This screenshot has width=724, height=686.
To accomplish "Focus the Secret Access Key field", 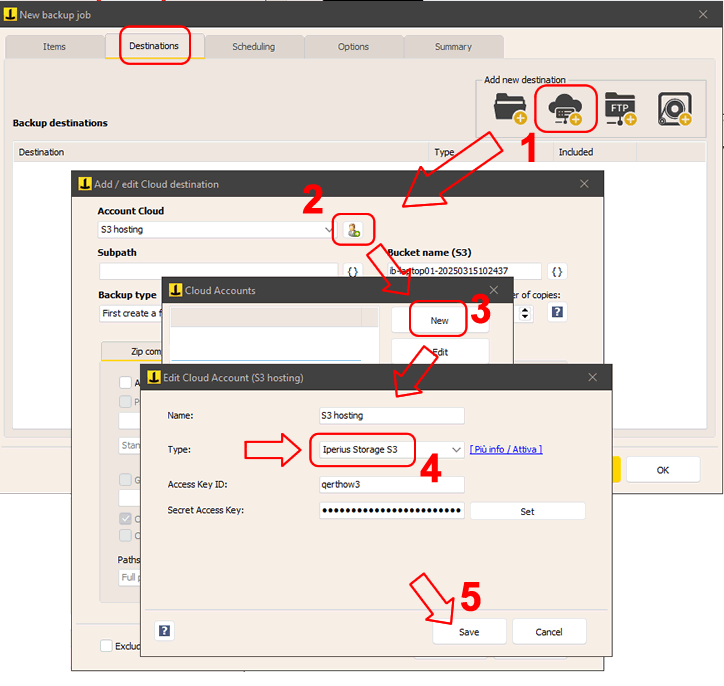I will click(392, 510).
